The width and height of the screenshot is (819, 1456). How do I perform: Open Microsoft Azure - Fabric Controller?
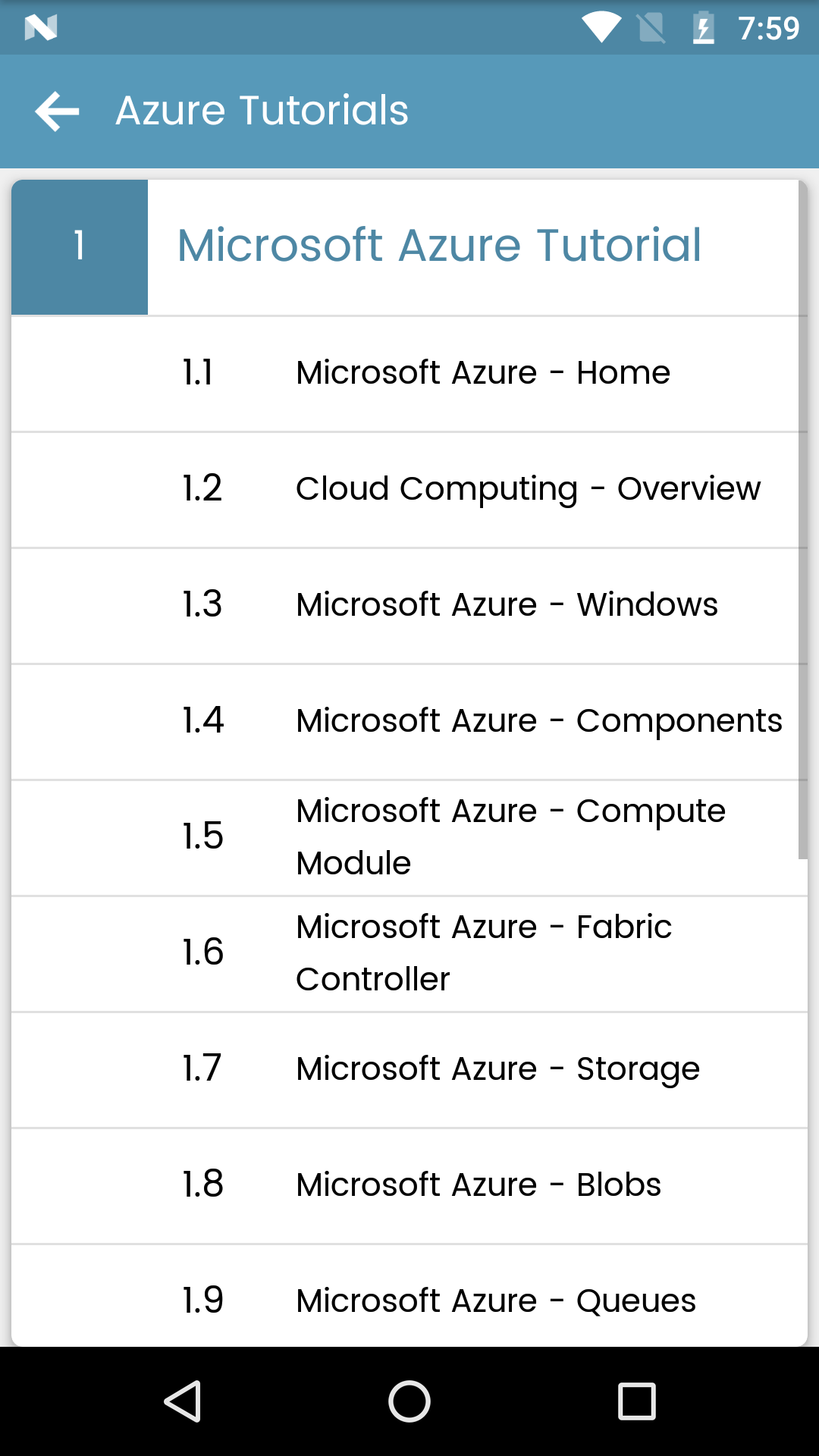(x=409, y=954)
